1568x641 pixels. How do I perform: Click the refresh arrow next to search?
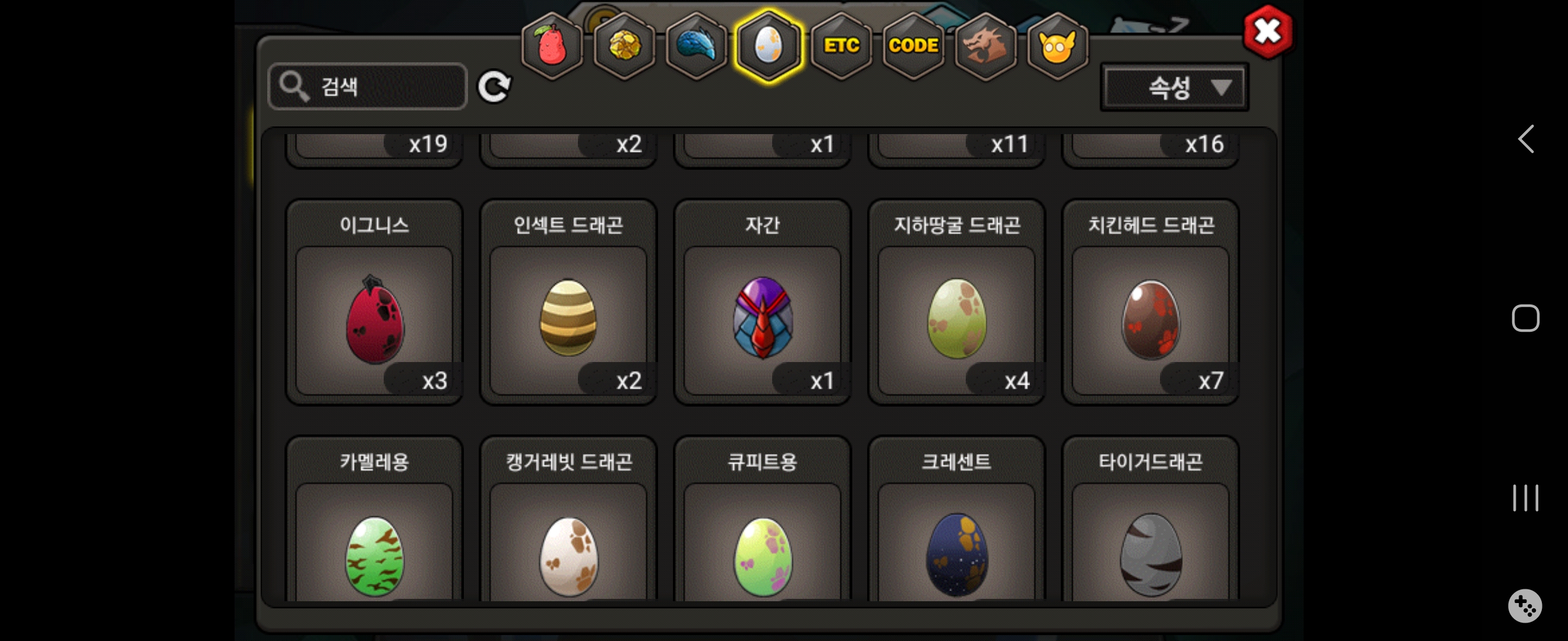(494, 87)
